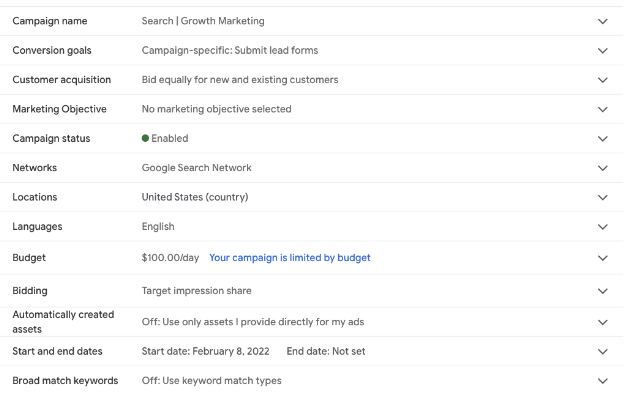Open the Broad match keywords chevron
The height and width of the screenshot is (404, 632).
point(602,381)
